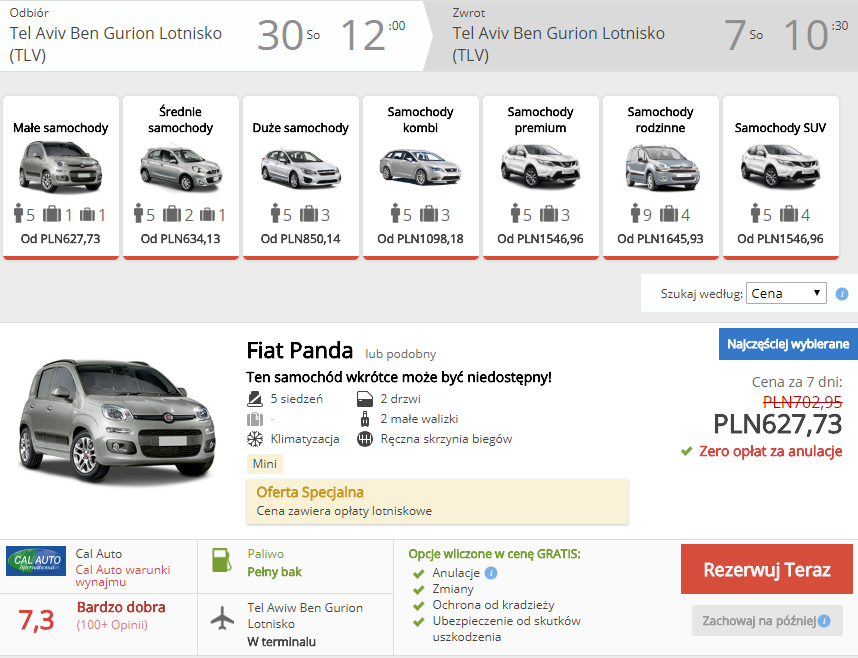858x658 pixels.
Task: Click the fuel pump icon by Paliwo
Action: [x=222, y=560]
